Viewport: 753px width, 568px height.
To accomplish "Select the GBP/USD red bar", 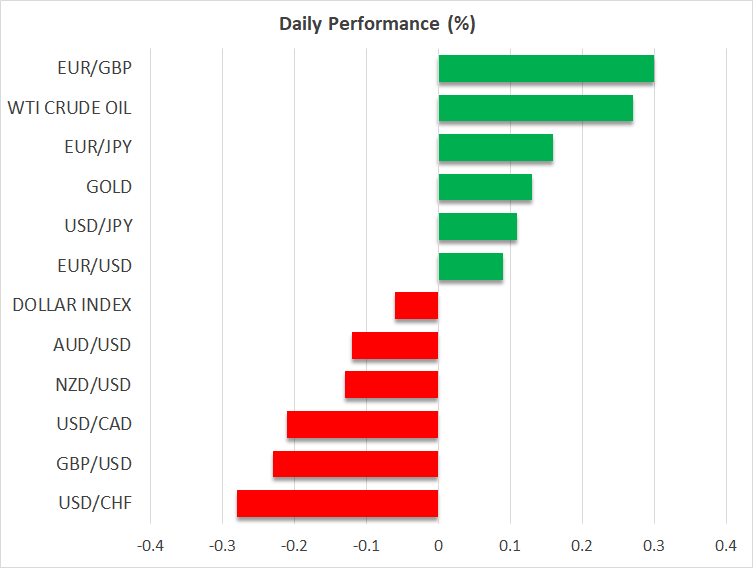I will point(355,464).
